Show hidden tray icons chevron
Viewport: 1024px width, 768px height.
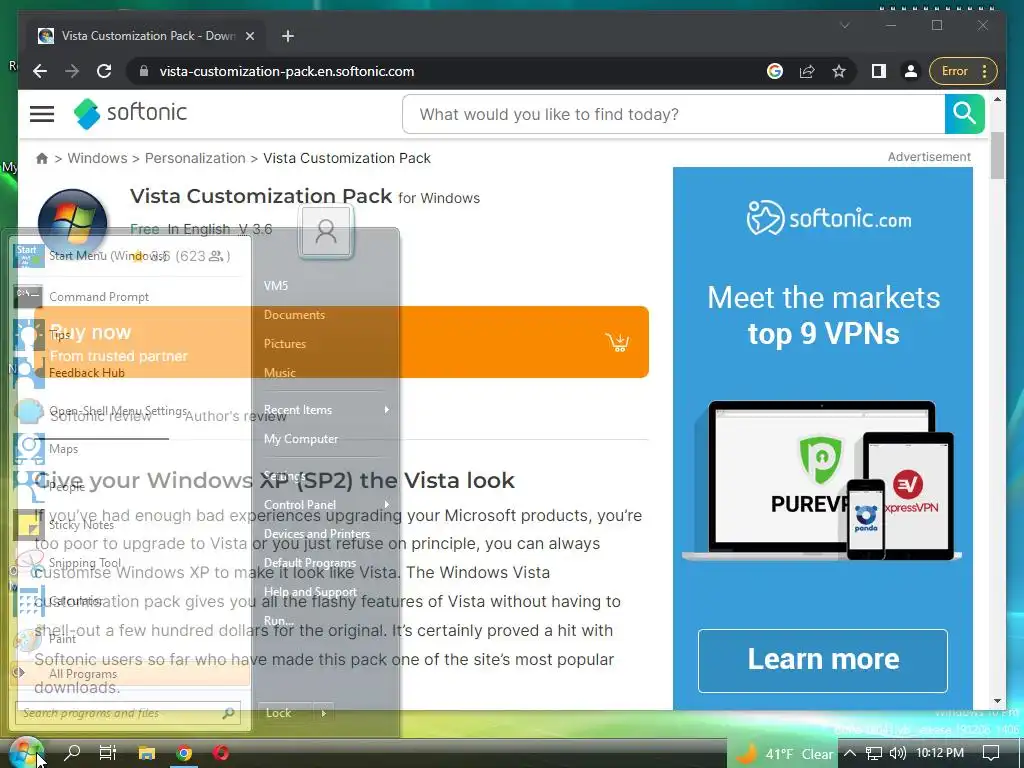click(850, 754)
